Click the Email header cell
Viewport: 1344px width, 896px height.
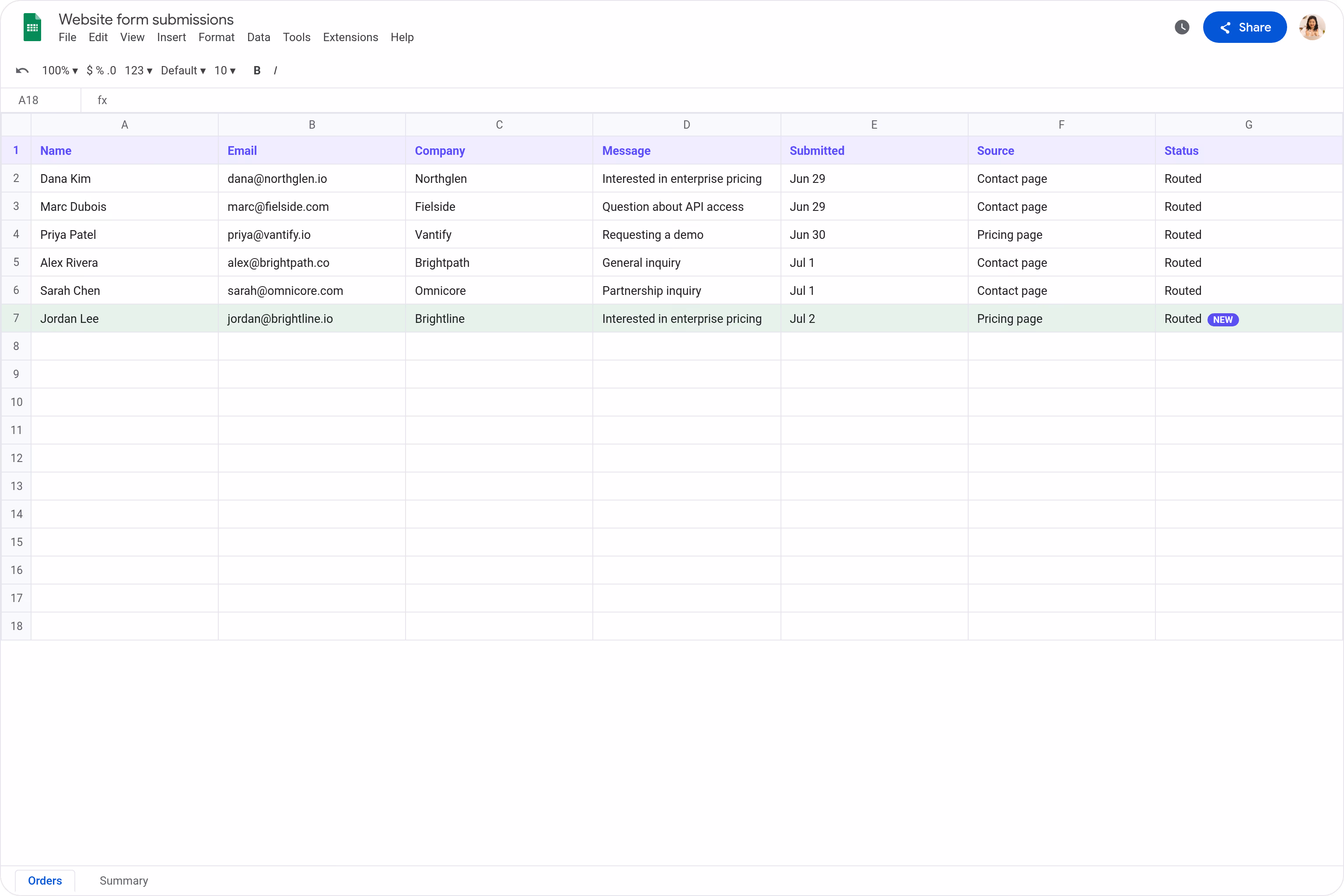tap(312, 150)
